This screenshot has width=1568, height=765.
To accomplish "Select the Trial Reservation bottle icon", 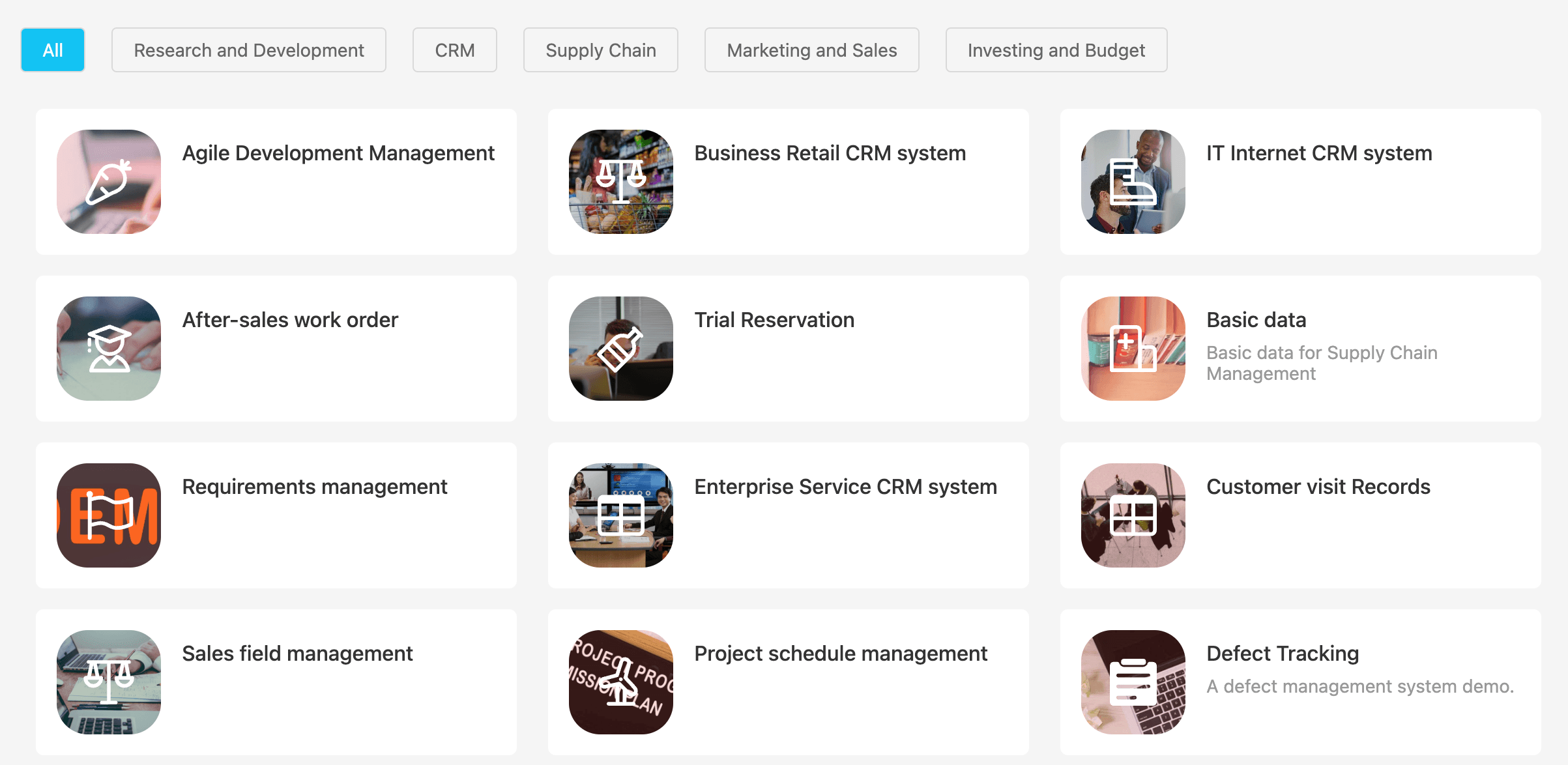I will tap(620, 348).
